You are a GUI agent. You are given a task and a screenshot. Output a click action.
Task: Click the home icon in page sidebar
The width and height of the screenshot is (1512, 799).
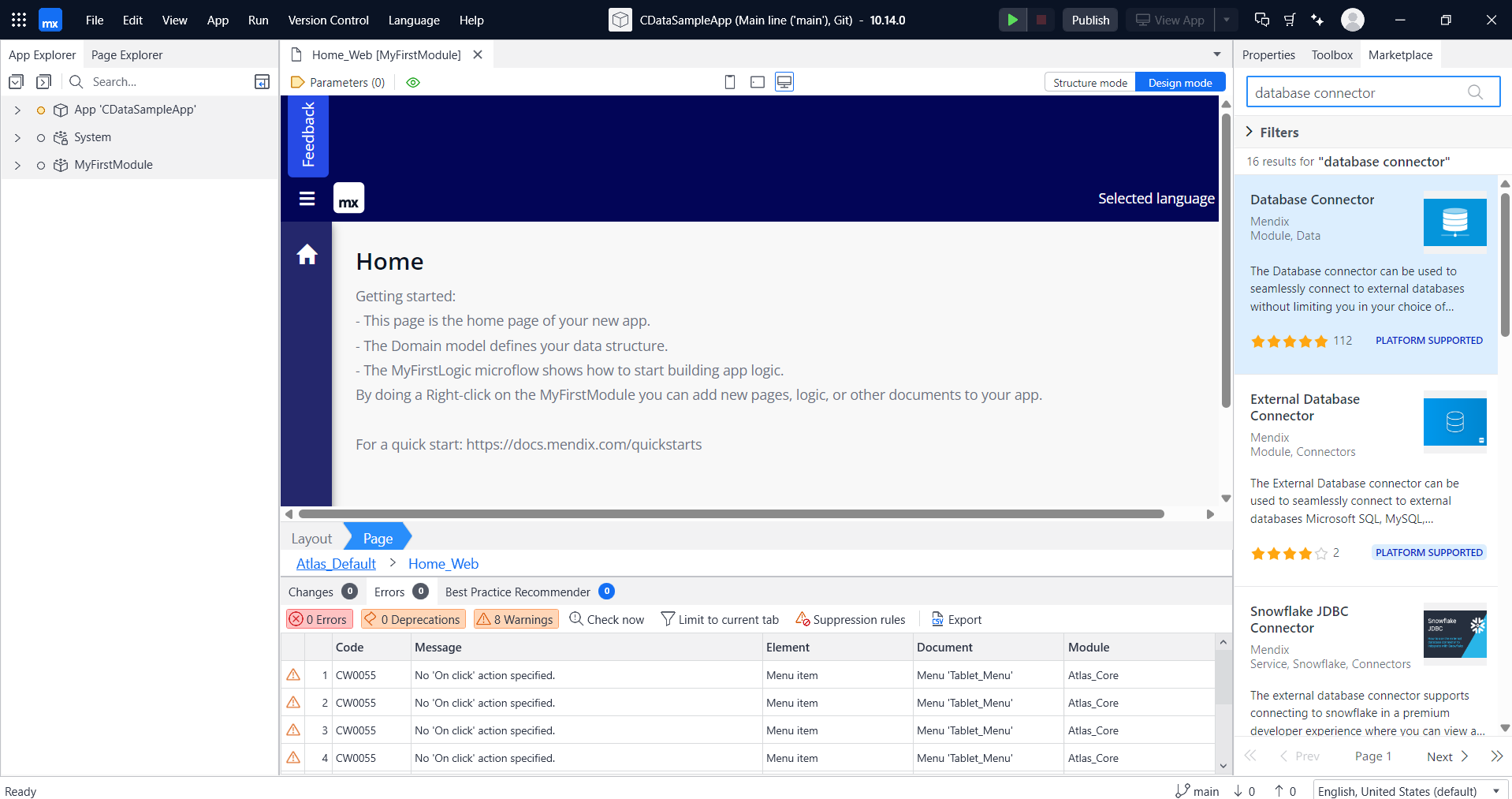(307, 254)
